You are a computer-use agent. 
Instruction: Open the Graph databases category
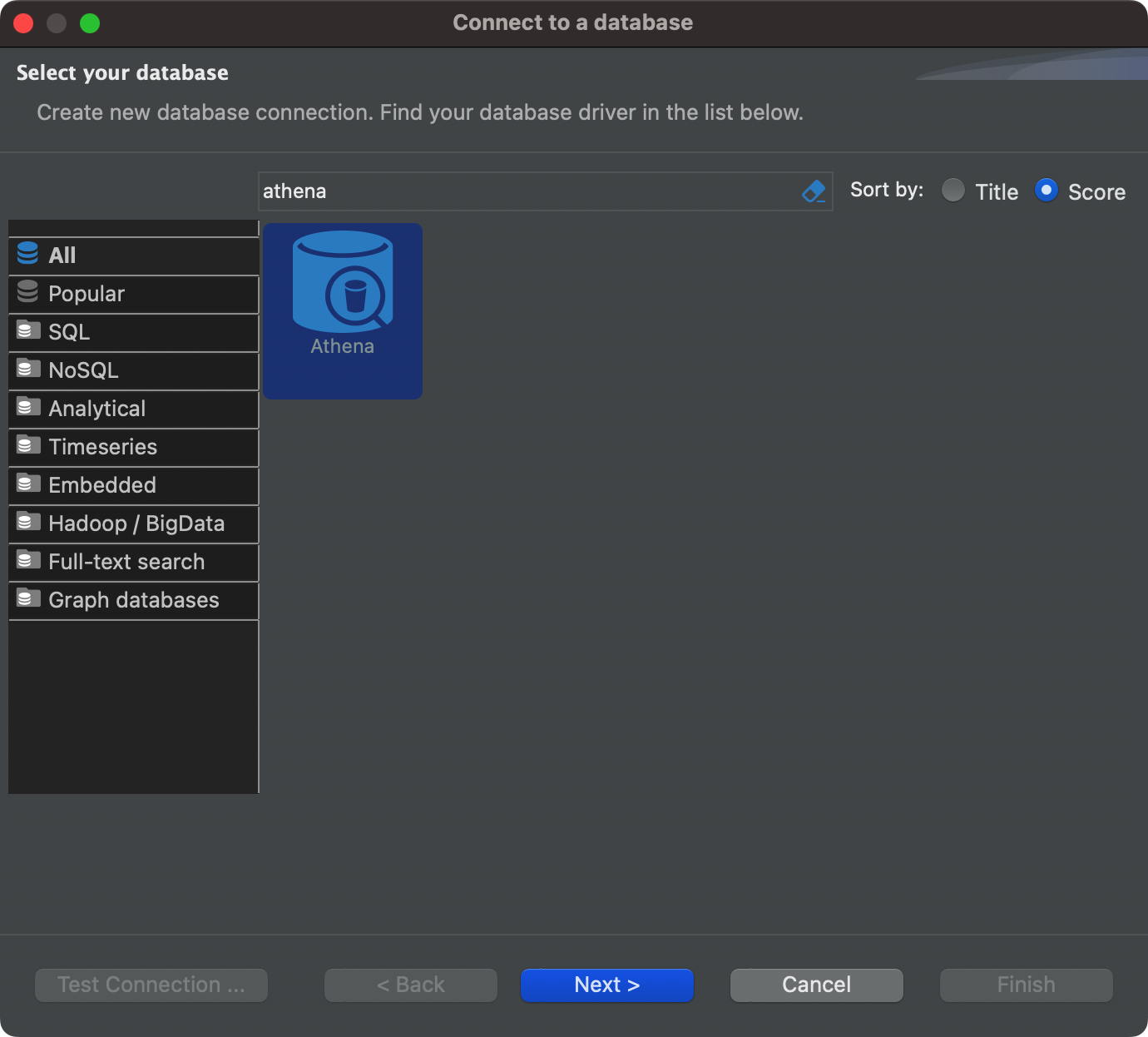pyautogui.click(x=134, y=600)
